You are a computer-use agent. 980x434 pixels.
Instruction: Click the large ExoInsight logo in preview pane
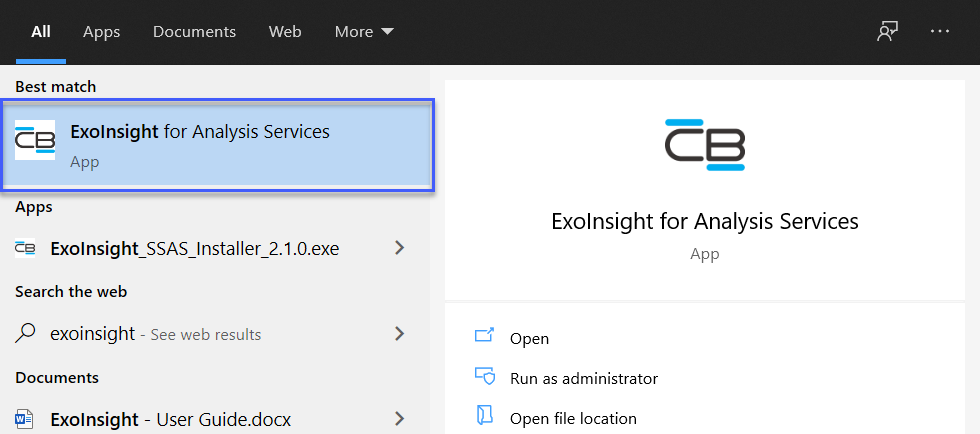705,145
